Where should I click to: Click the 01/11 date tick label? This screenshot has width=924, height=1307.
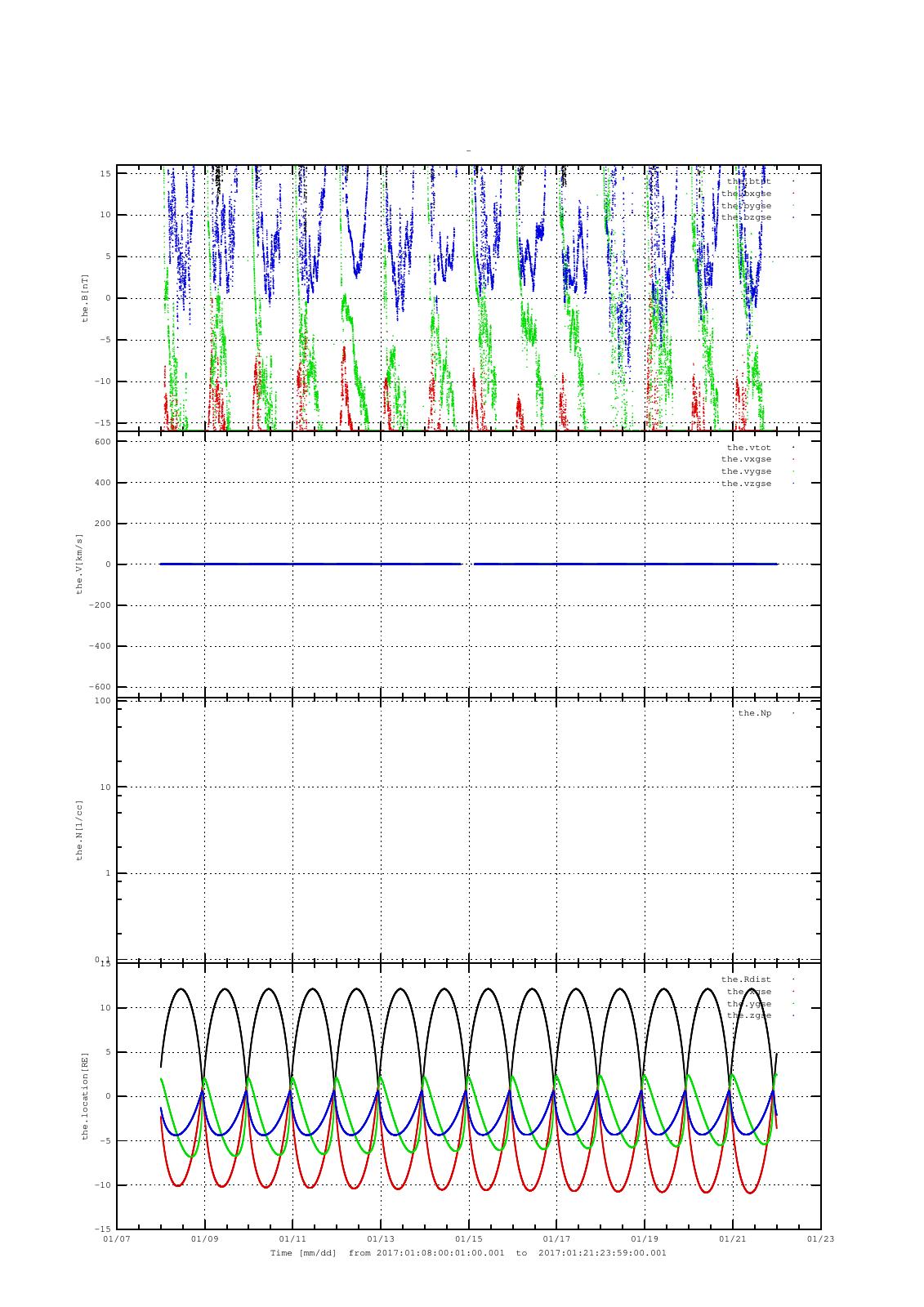292,1239
